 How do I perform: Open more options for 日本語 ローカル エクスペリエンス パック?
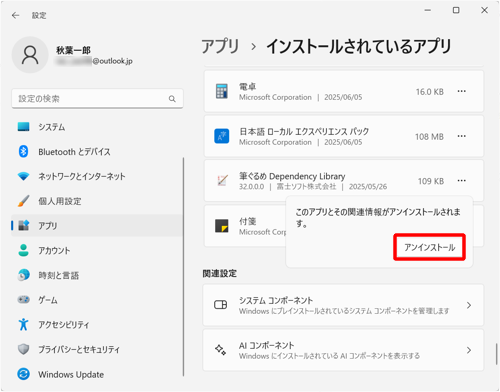coord(462,136)
